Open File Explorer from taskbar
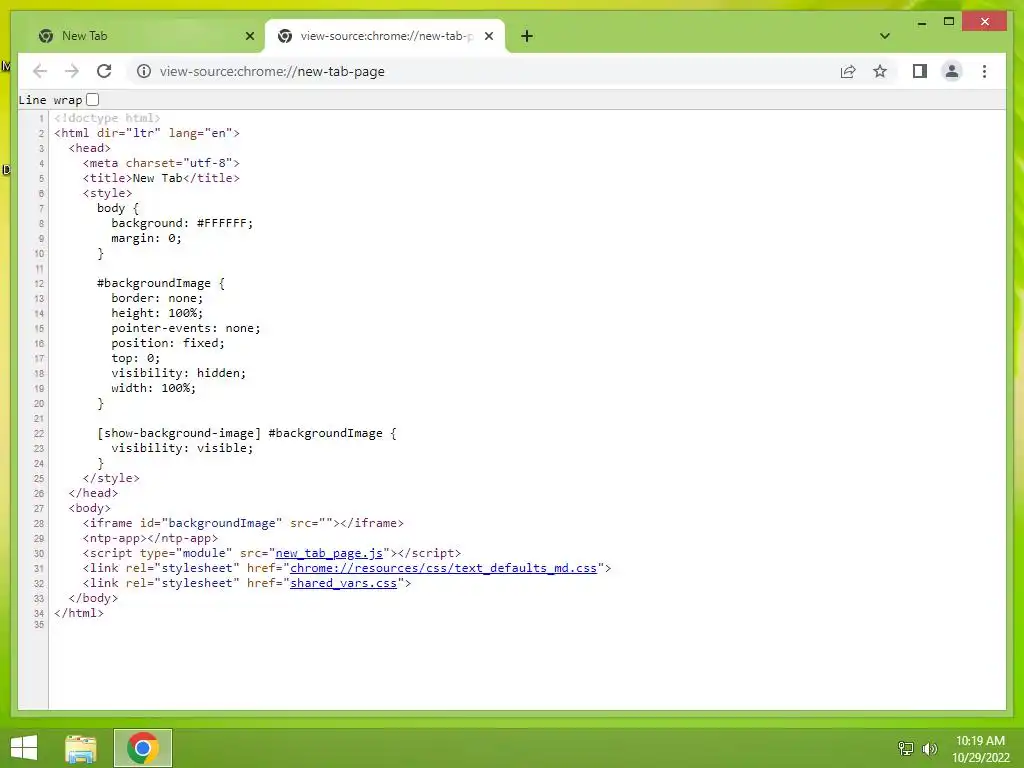Screen dimensions: 1024x768 tap(81, 748)
